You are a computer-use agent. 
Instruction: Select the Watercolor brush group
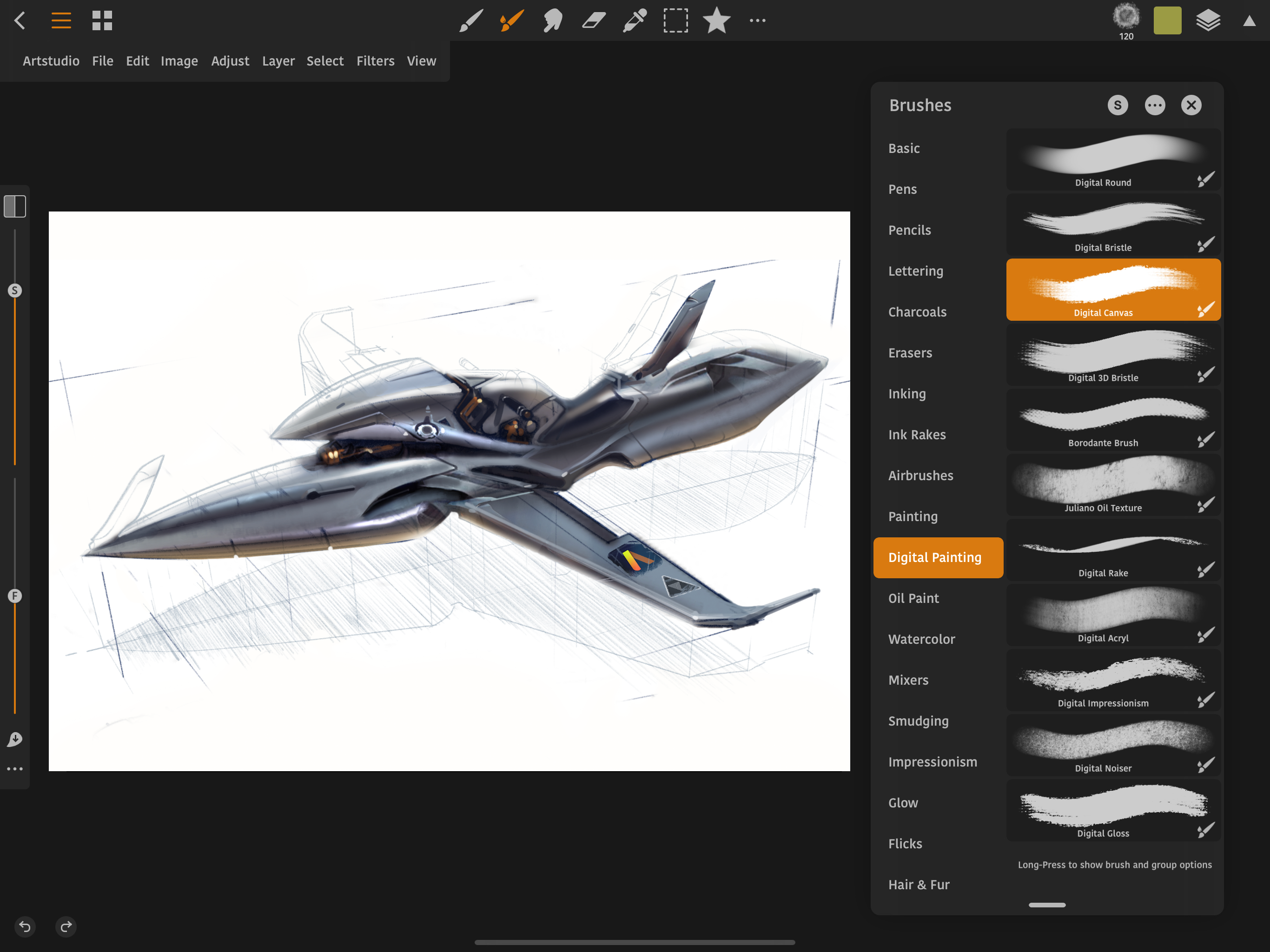click(921, 639)
